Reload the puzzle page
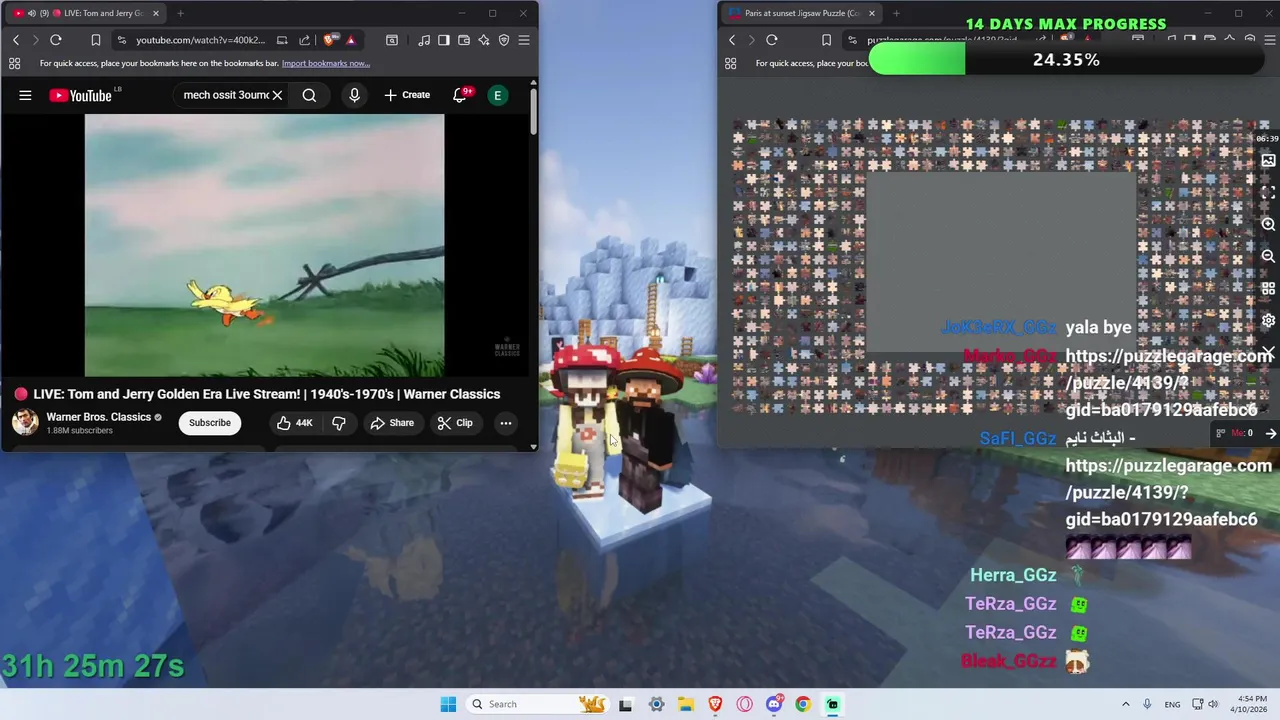 (772, 40)
